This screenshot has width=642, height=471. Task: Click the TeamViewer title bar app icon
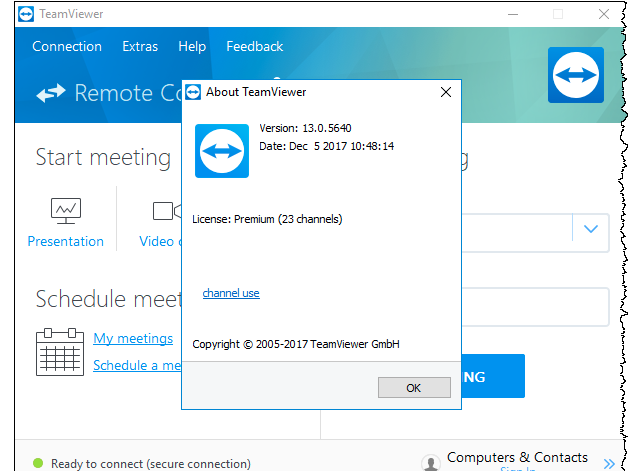pyautogui.click(x=26, y=14)
